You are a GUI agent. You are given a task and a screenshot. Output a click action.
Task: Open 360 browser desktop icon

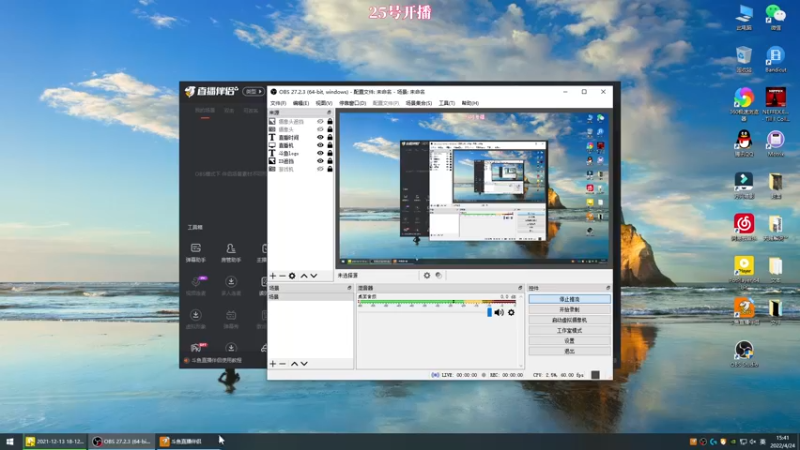coord(744,104)
